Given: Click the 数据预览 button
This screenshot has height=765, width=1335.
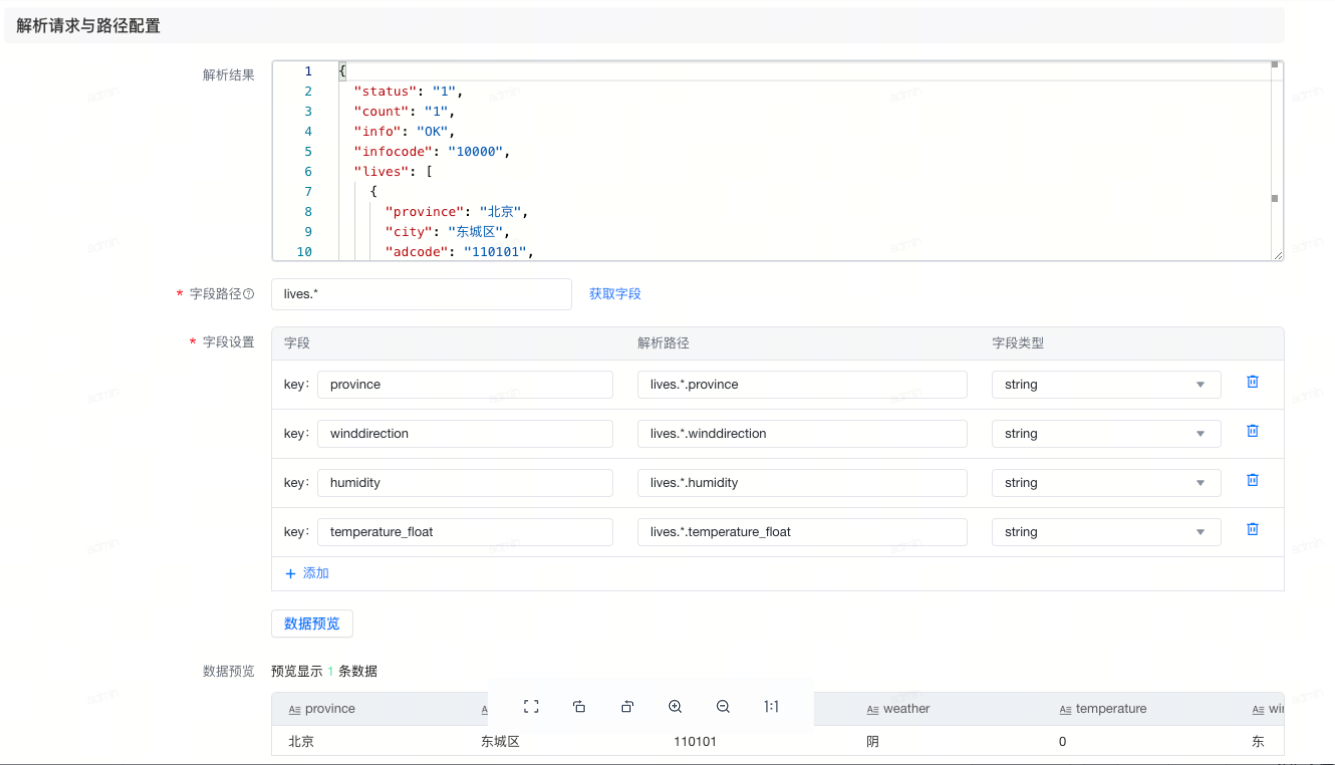Looking at the screenshot, I should click(x=312, y=624).
